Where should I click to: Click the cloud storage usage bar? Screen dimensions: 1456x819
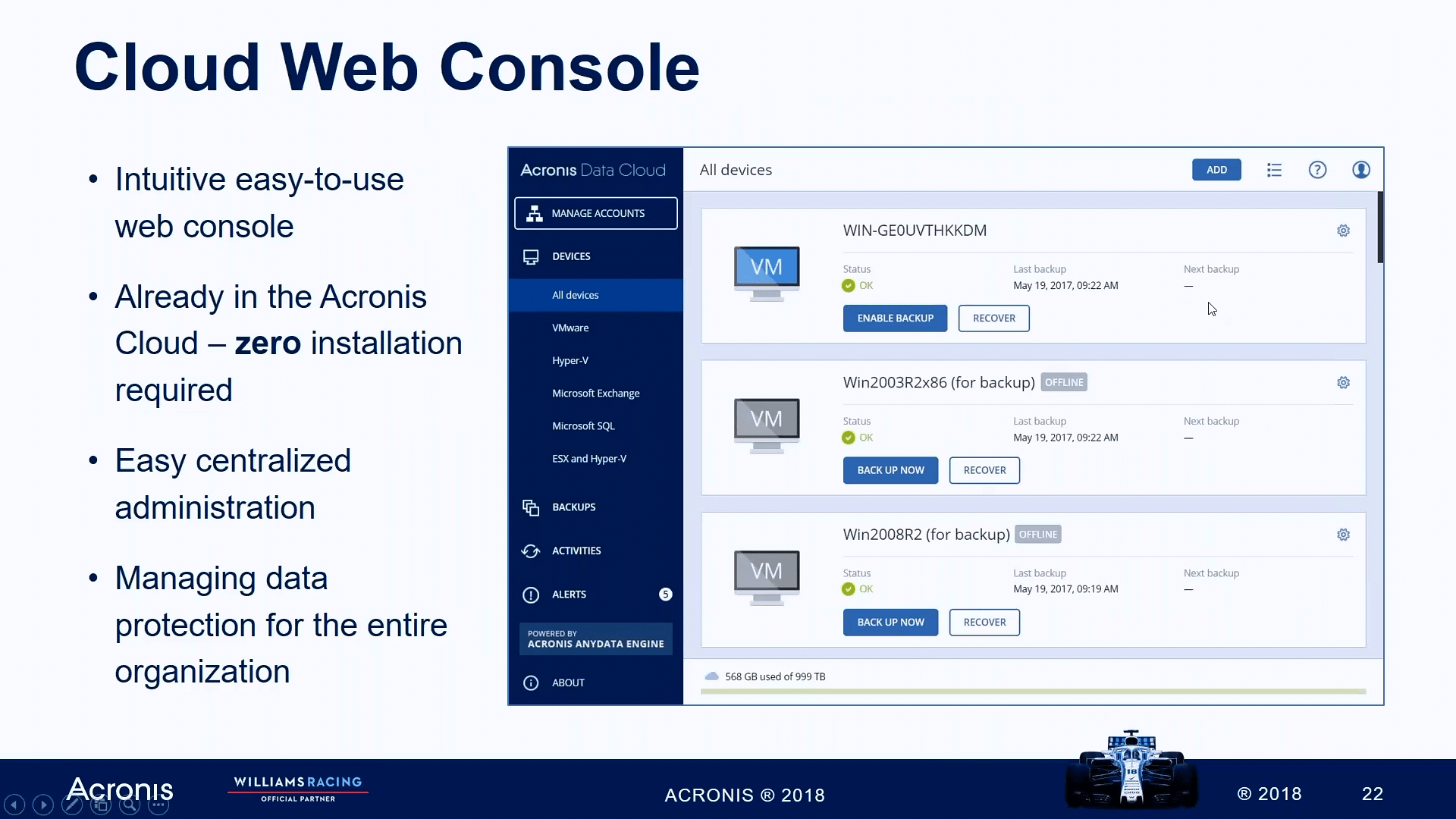coord(1033,692)
